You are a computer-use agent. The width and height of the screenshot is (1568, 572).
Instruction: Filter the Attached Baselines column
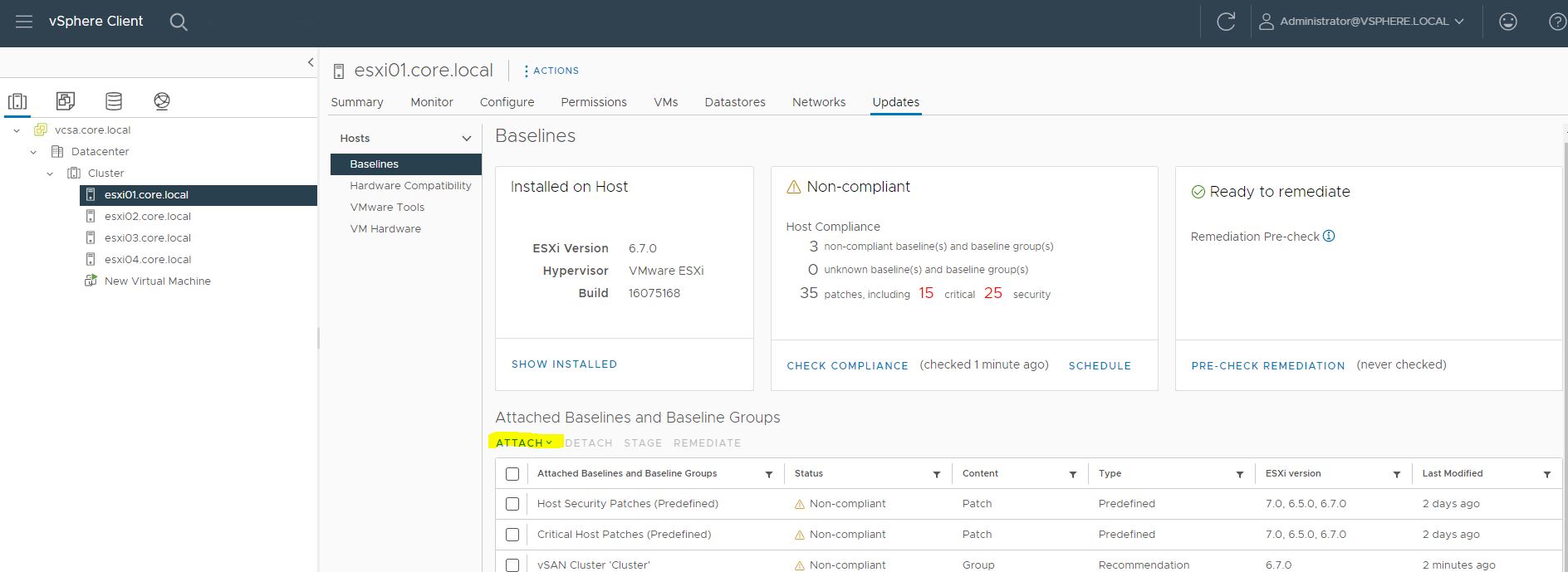tap(769, 474)
